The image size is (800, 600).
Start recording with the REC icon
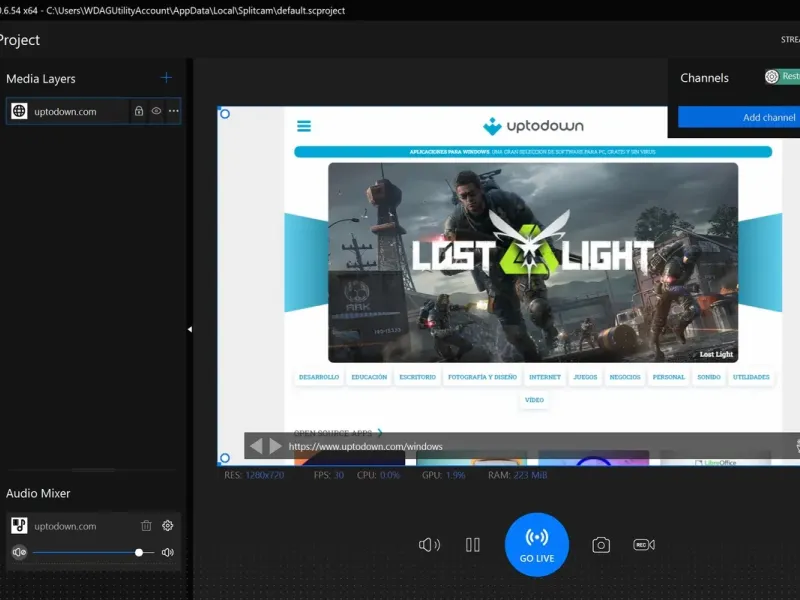[x=644, y=545]
